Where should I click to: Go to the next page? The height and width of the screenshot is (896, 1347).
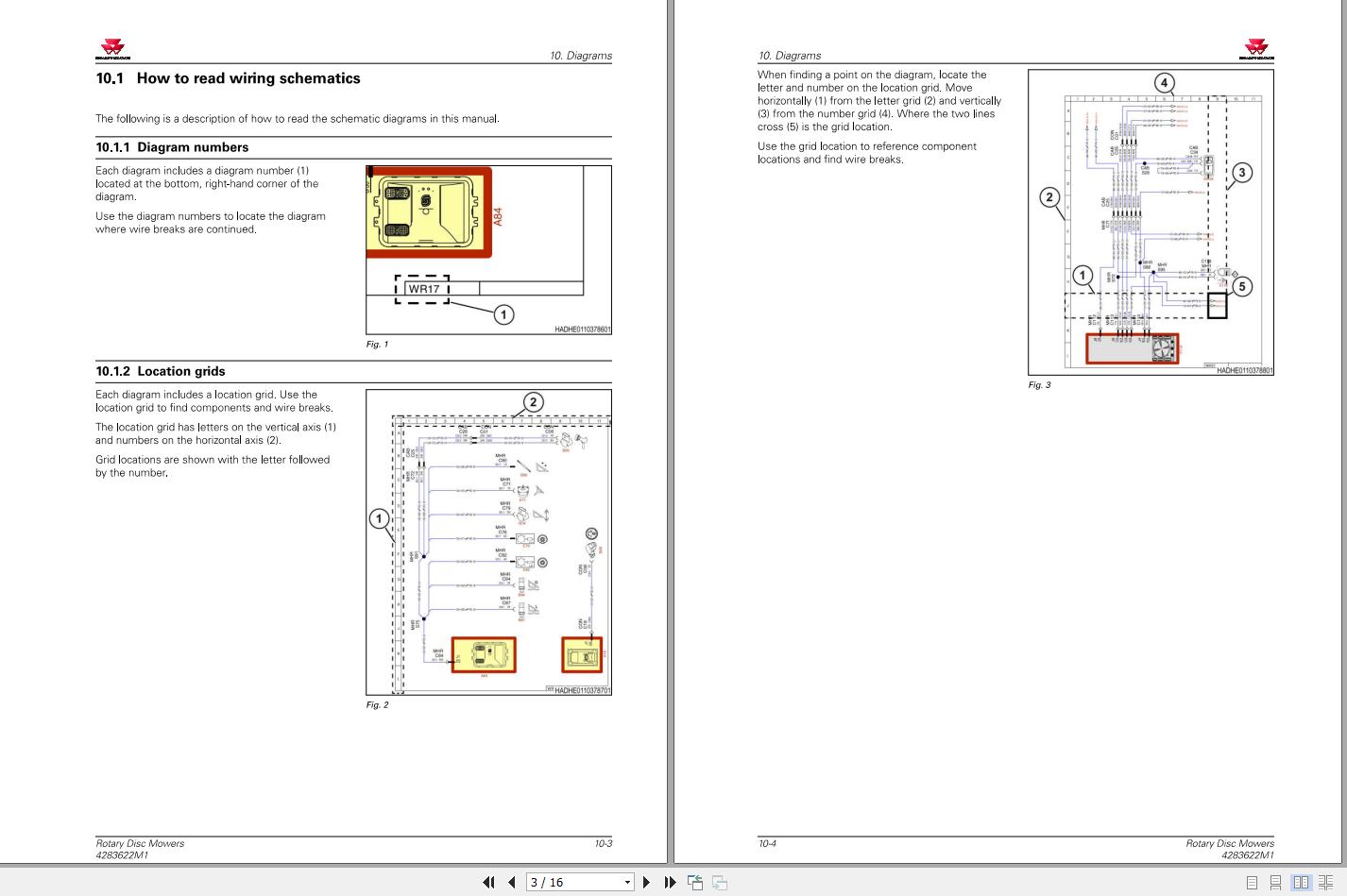tap(646, 882)
